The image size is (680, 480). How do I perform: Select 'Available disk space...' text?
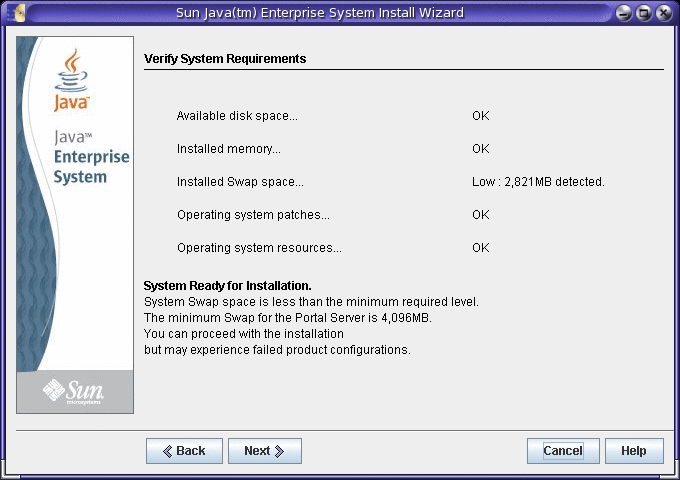click(x=237, y=116)
